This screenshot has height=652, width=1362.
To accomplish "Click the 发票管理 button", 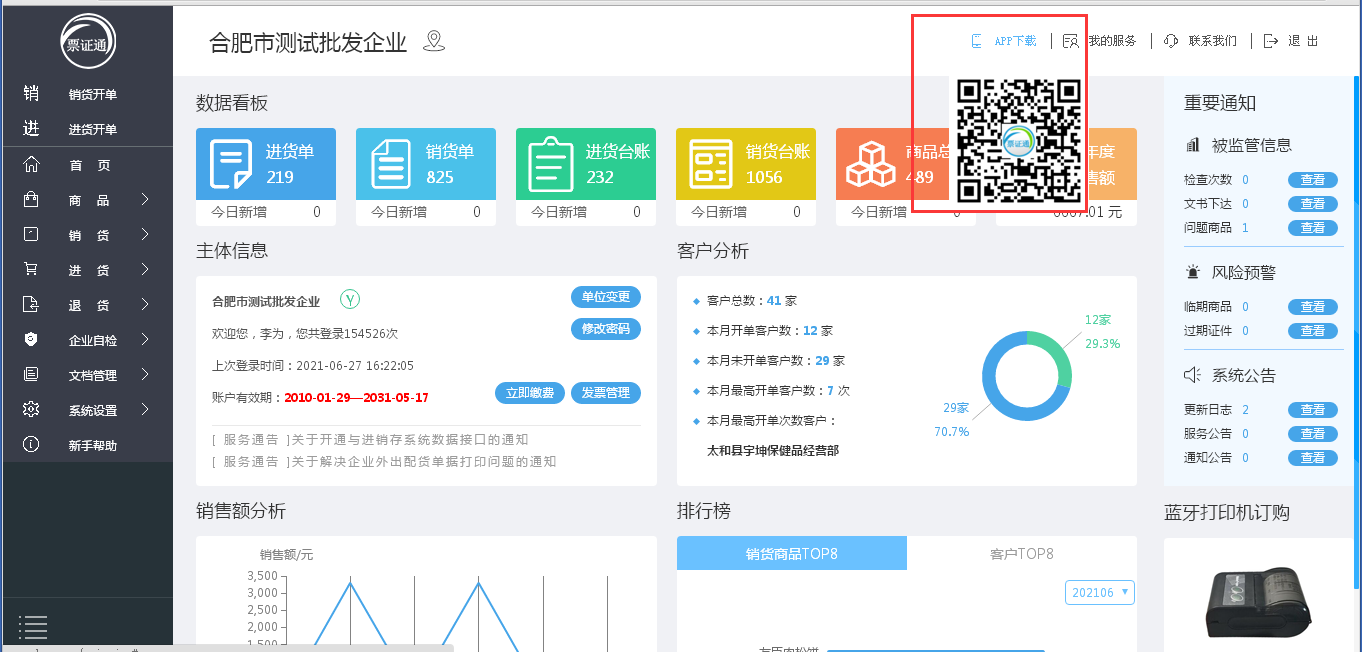I will coord(606,393).
